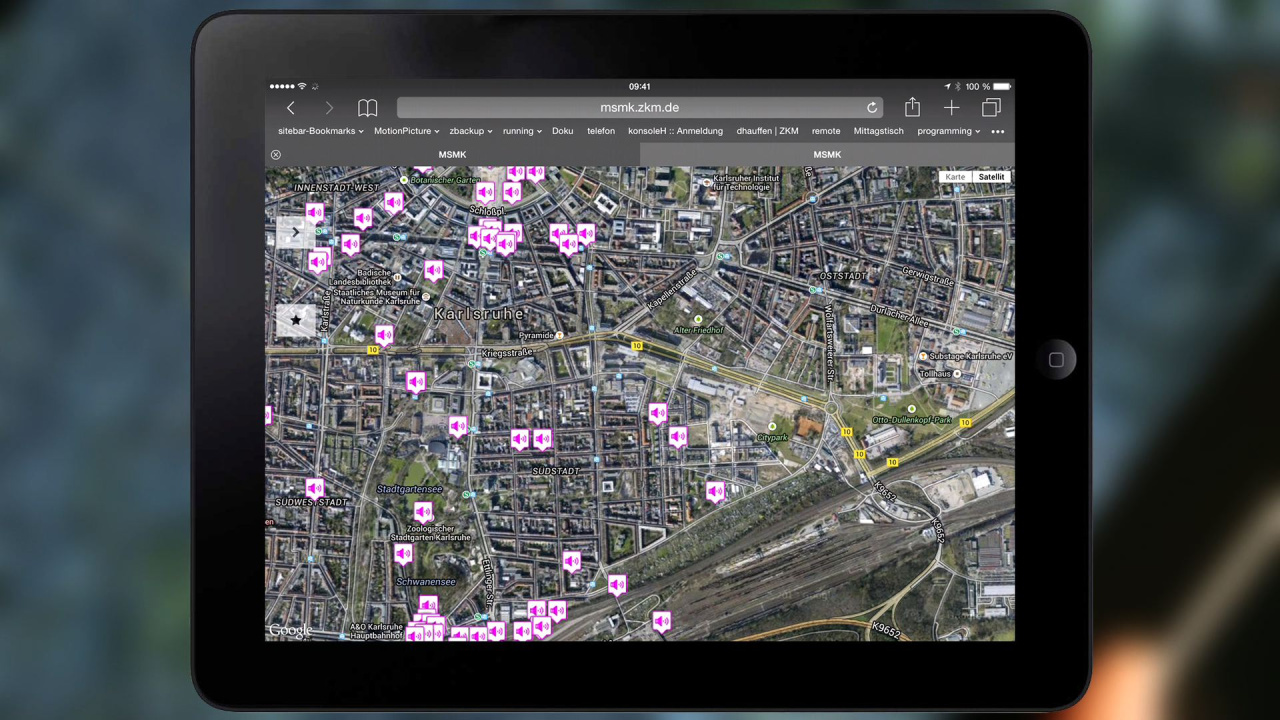Tap the sound marker nearest the Citypark, west side

678,436
